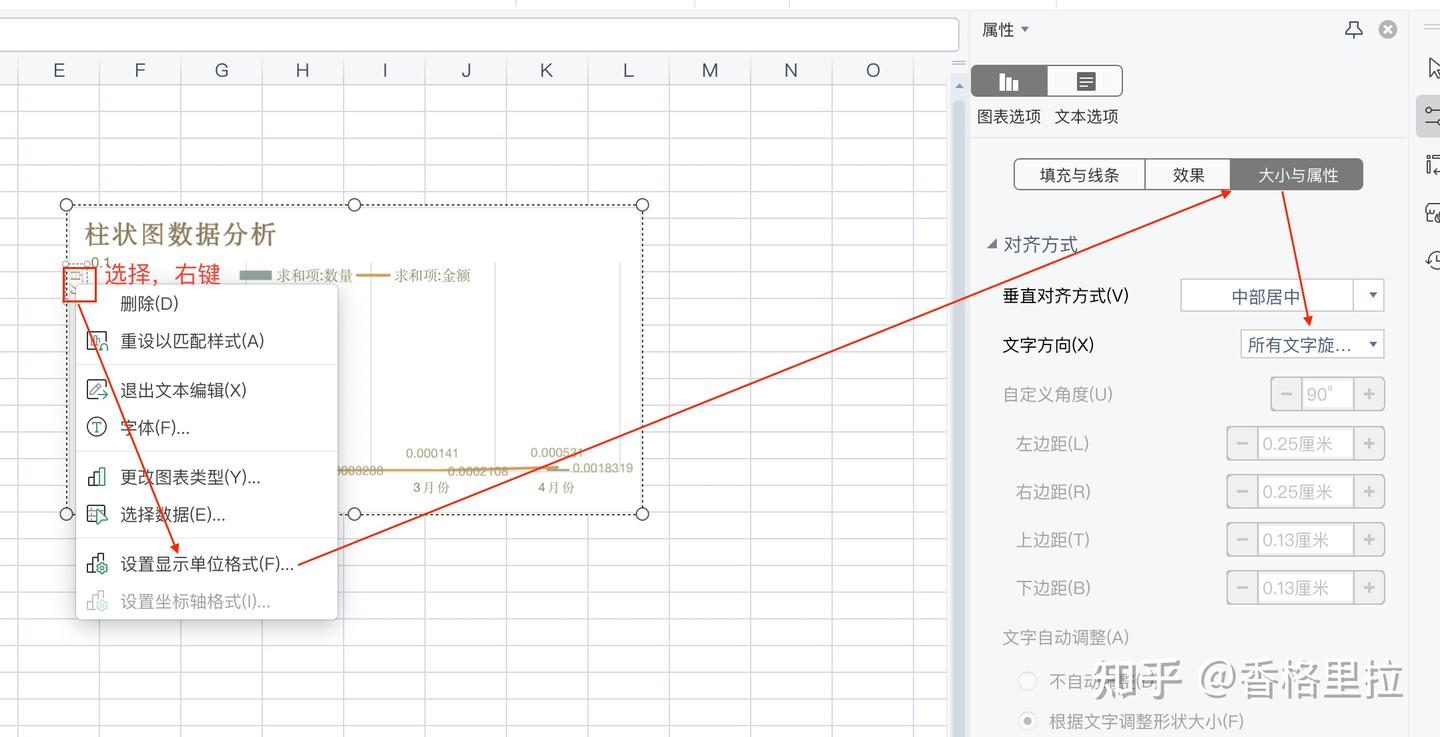Decrease the 下边距 value
1440x737 pixels.
click(x=1242, y=588)
